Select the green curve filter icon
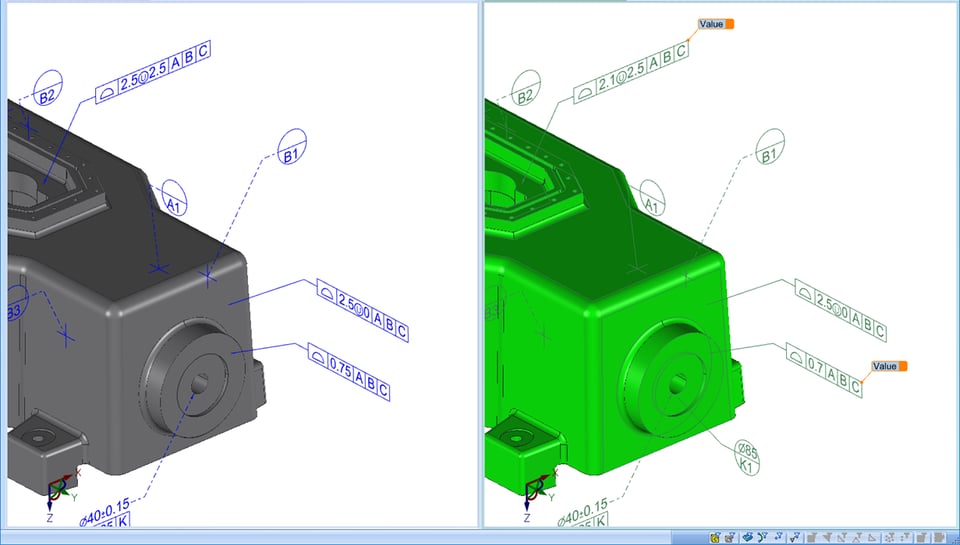The width and height of the screenshot is (960, 545). 763,538
